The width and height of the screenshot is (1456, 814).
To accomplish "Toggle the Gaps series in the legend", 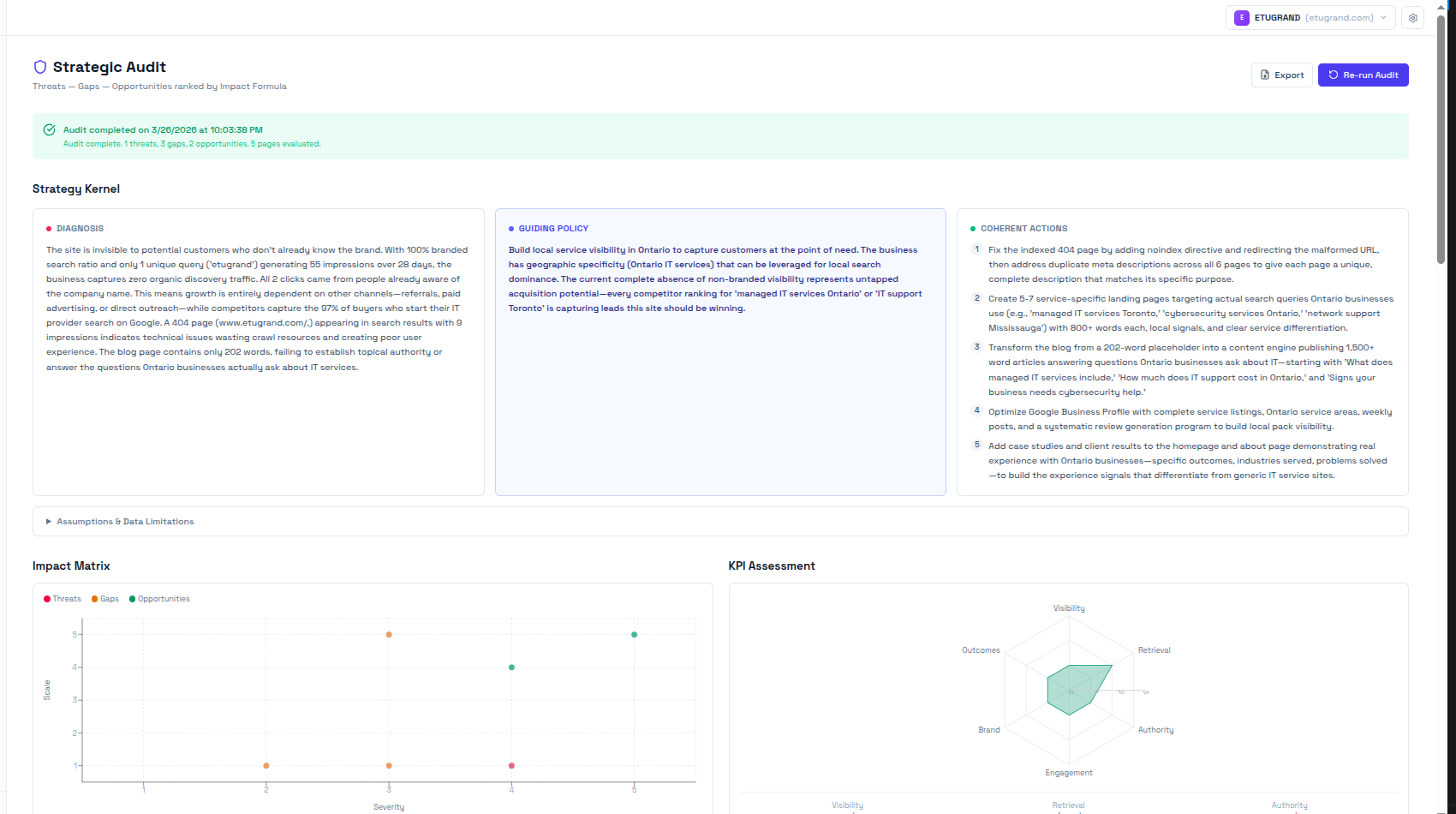I will [104, 598].
